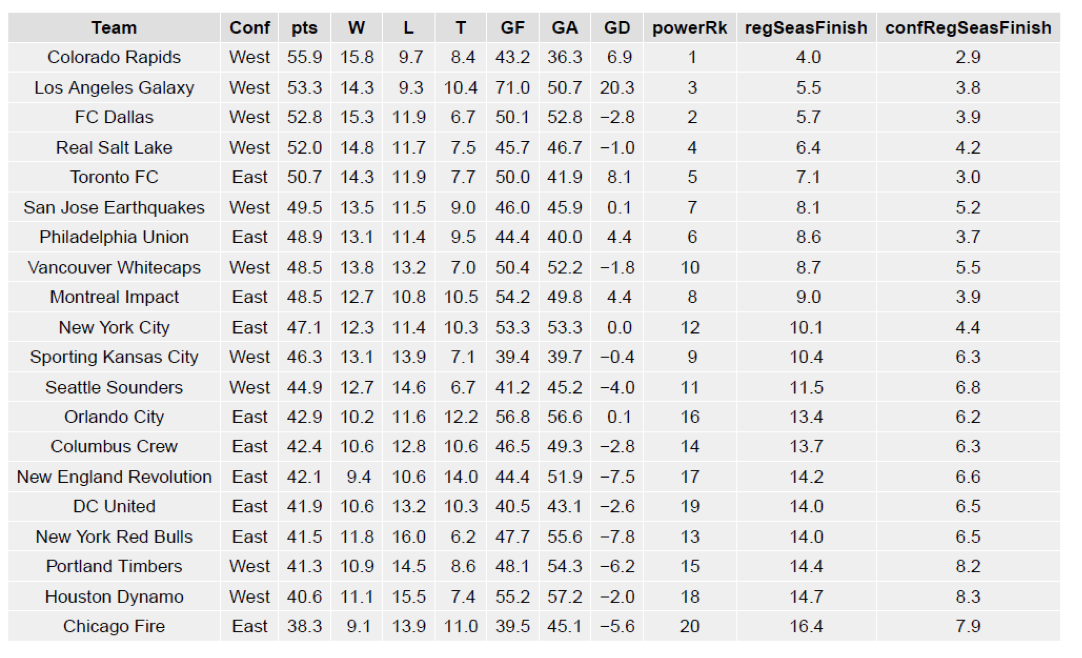Click the FC Dallas team cell

coord(114,118)
